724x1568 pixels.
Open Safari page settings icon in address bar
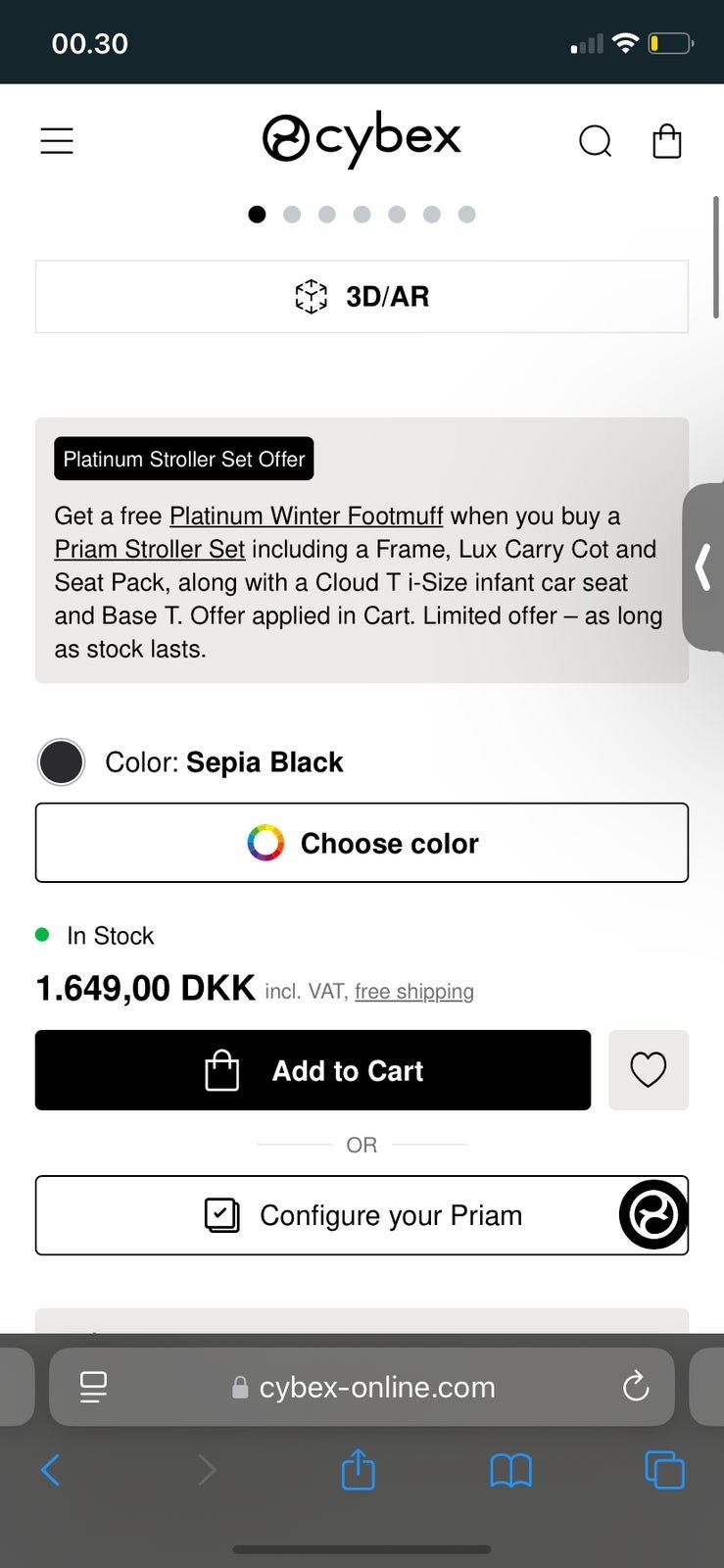(93, 1386)
